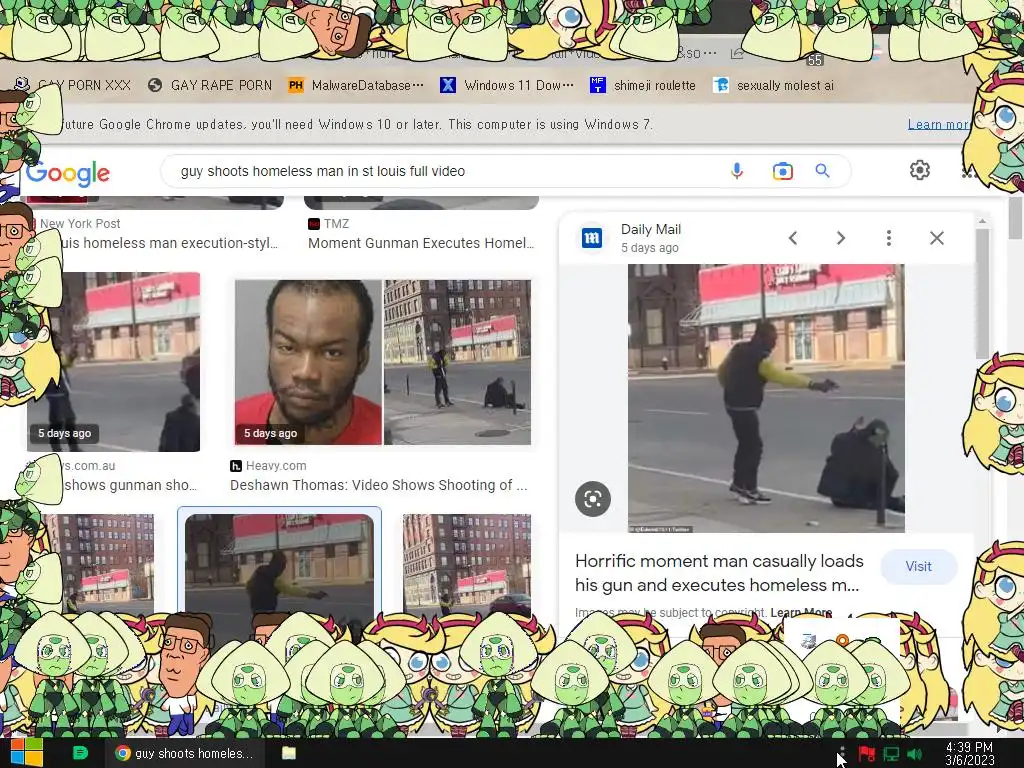The height and width of the screenshot is (768, 1024).
Task: Select the Heavy.com result thumbnail
Action: (383, 362)
